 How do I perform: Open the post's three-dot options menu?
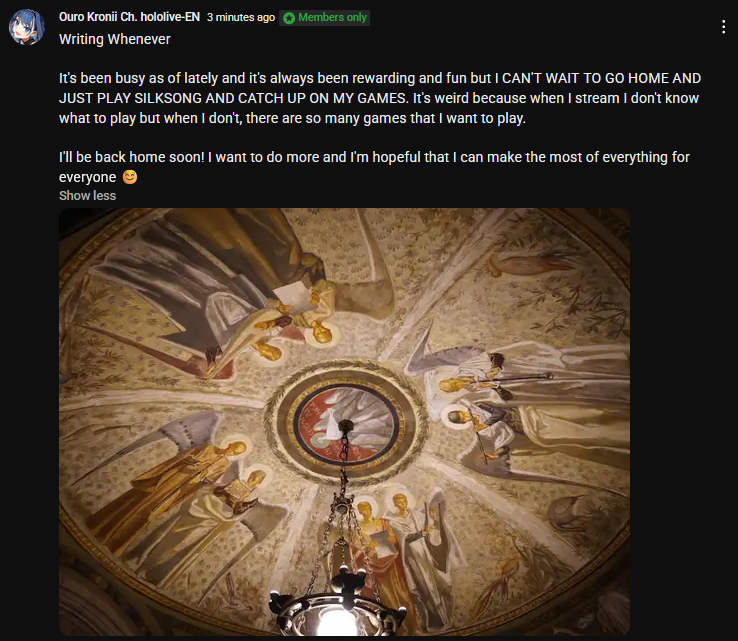[723, 27]
